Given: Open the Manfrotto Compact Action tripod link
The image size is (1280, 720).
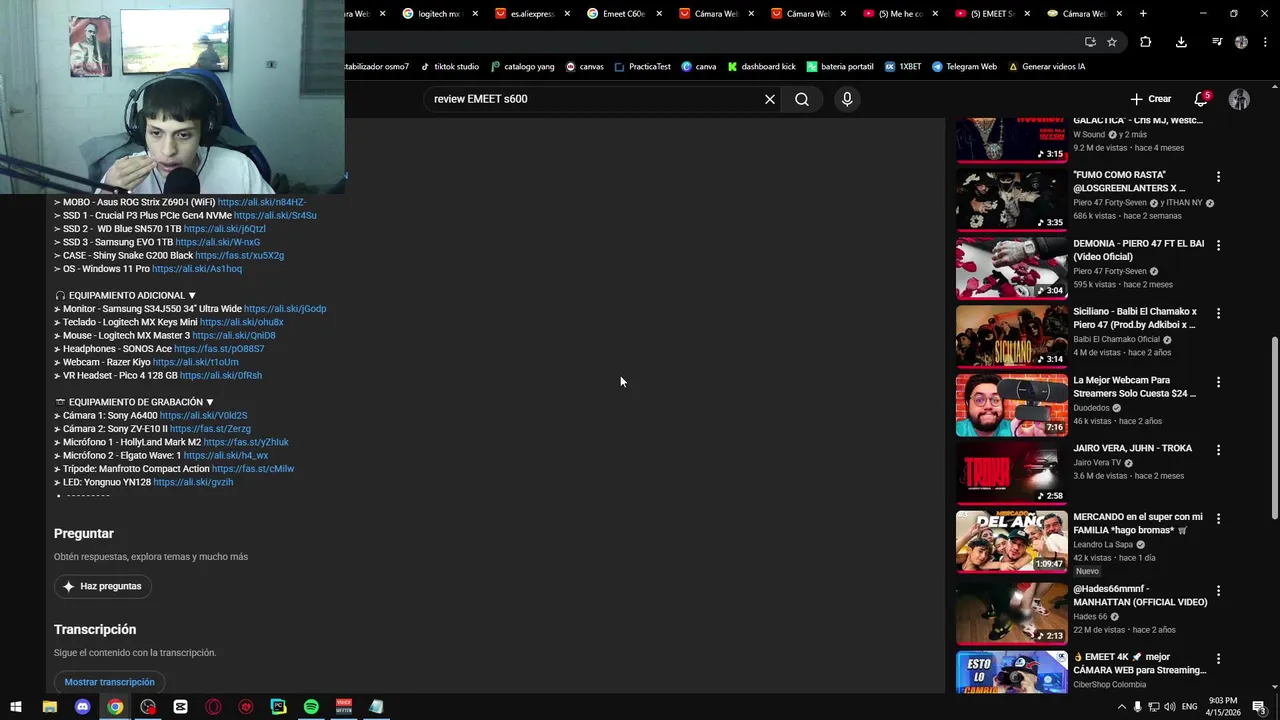Looking at the screenshot, I should click(253, 469).
